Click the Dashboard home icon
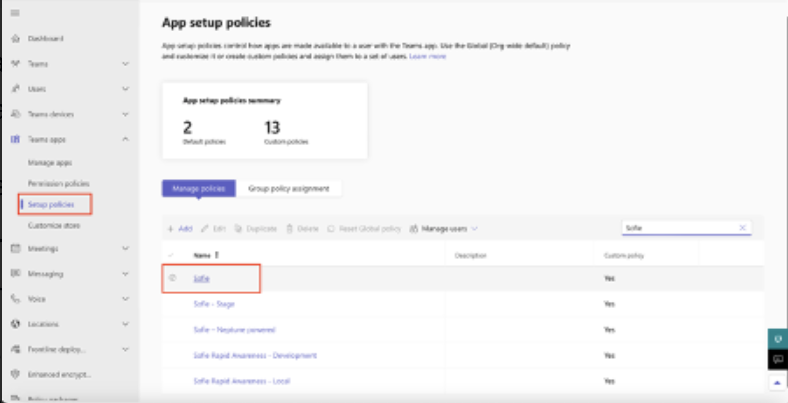Viewport: 788px width, 403px height. pyautogui.click(x=15, y=38)
